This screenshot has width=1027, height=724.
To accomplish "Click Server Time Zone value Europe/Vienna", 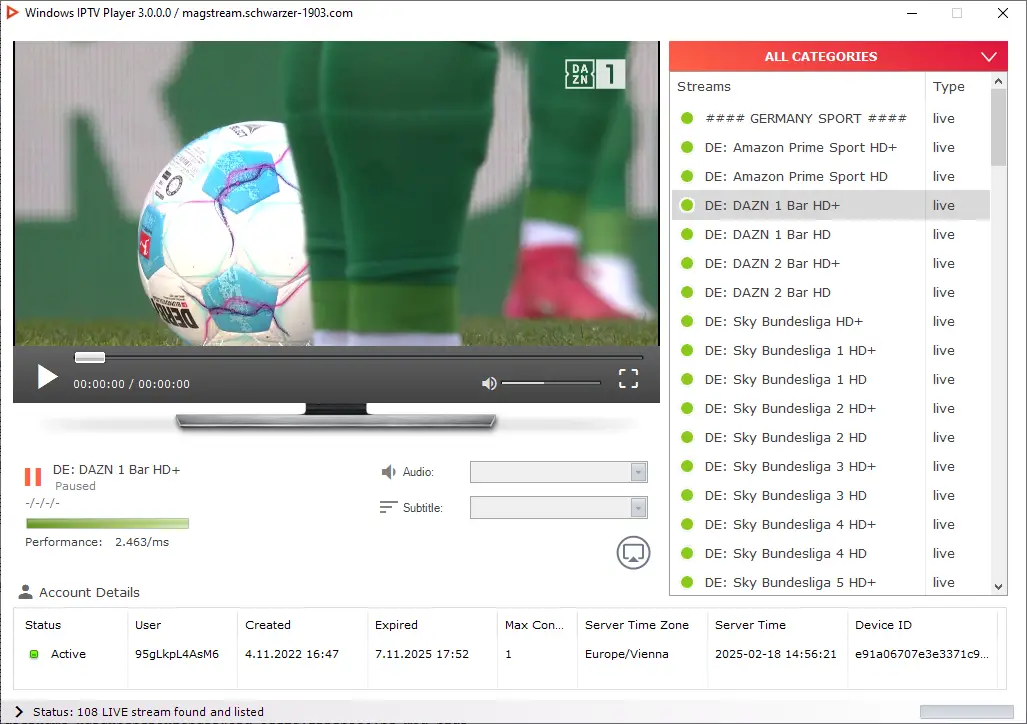I will 627,654.
